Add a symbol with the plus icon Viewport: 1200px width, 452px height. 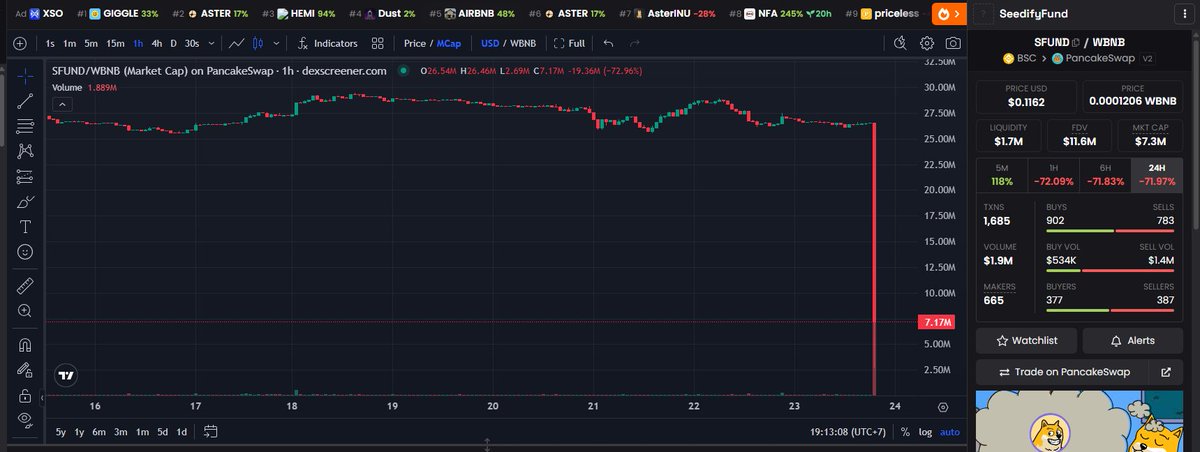pyautogui.click(x=20, y=44)
